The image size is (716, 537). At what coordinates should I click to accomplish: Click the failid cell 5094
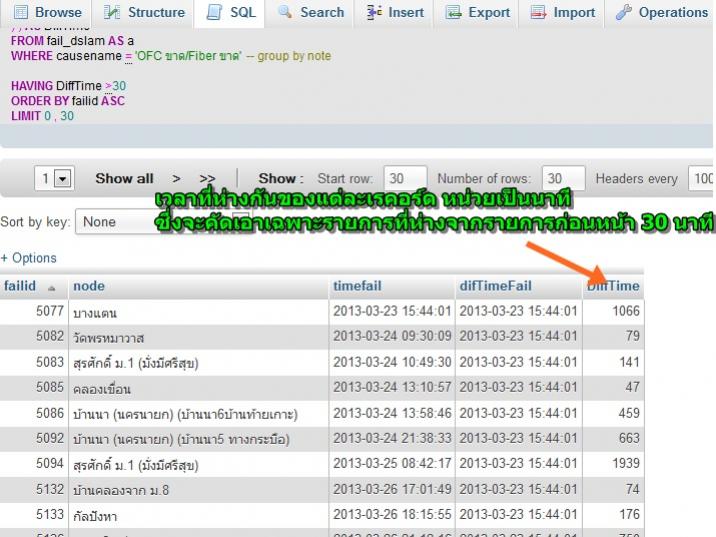[x=50, y=463]
